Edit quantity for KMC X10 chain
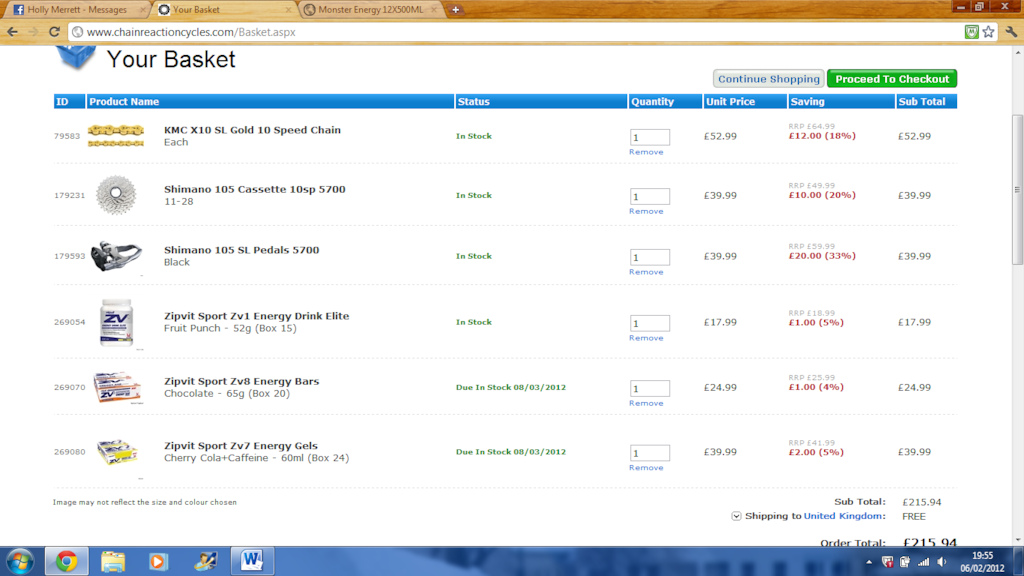The width and height of the screenshot is (1024, 576). tap(650, 137)
